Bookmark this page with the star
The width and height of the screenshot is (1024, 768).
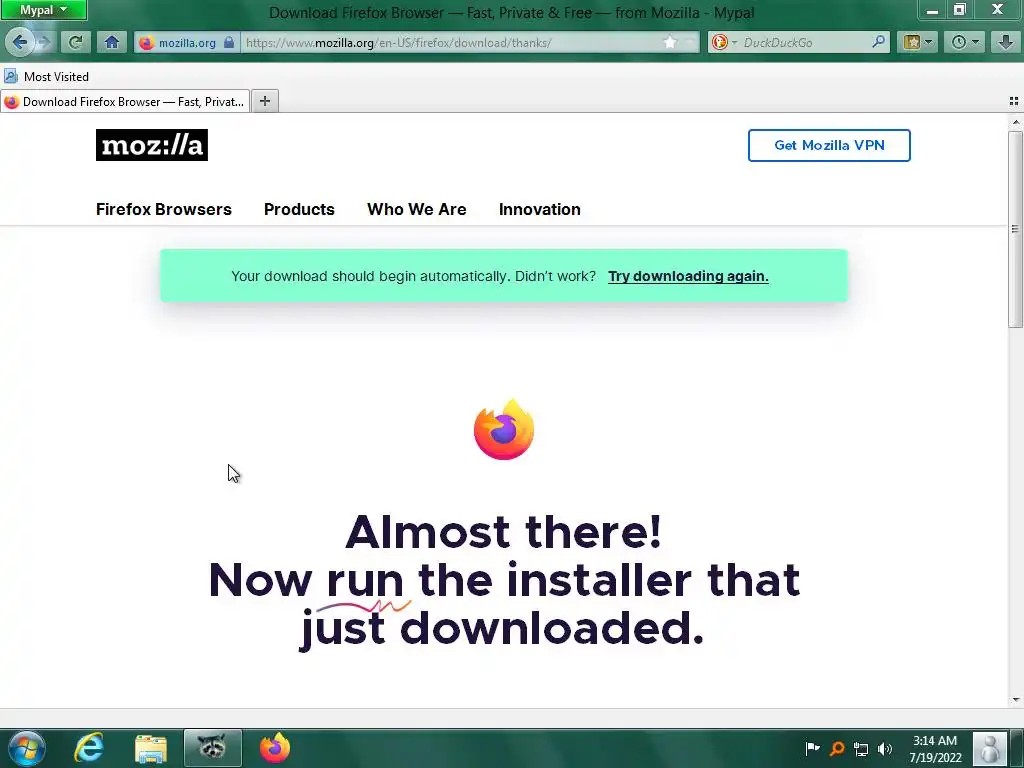pyautogui.click(x=670, y=42)
